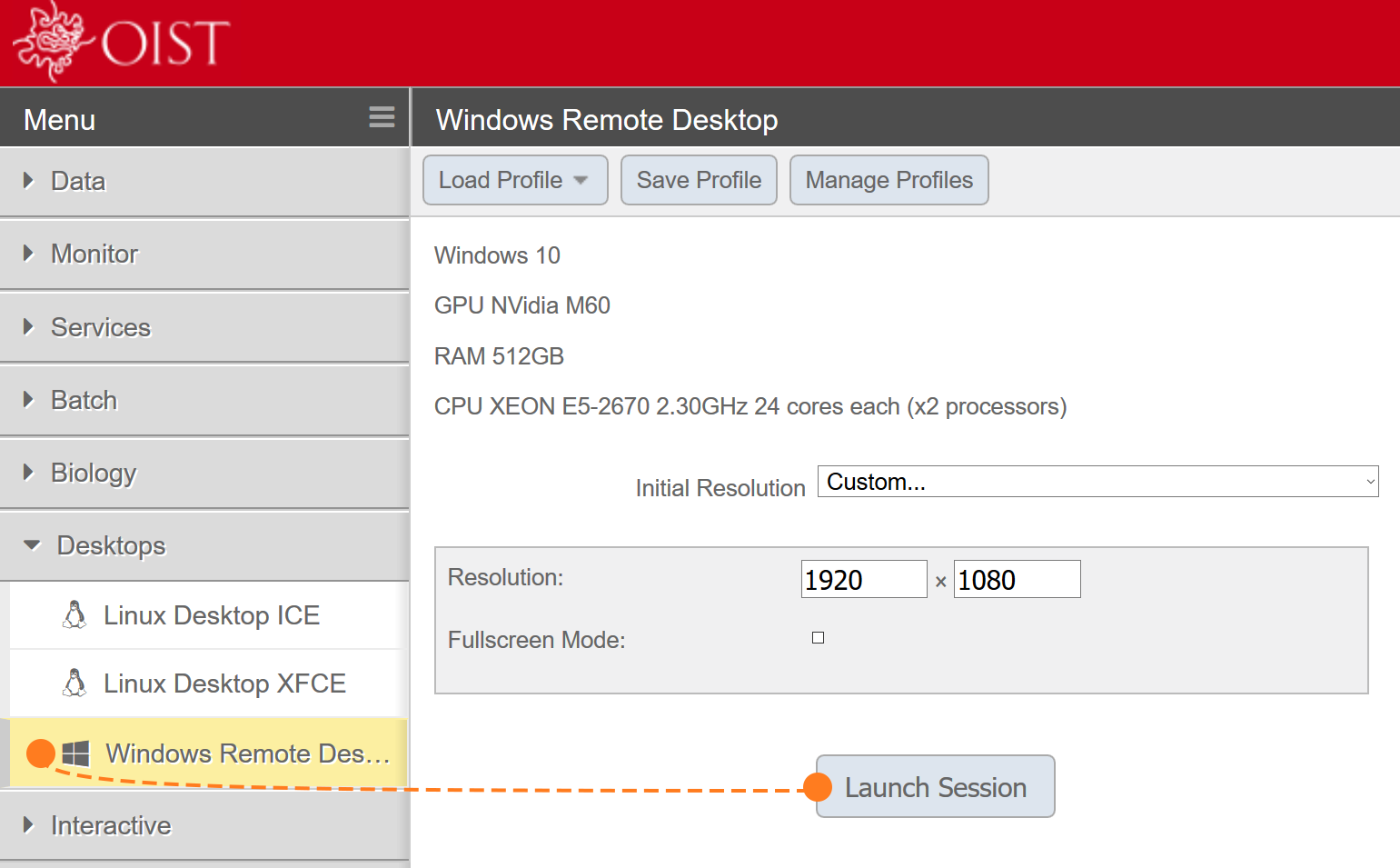This screenshot has height=868, width=1400.
Task: Open Windows Remote Desktop menu item
Action: [247, 753]
